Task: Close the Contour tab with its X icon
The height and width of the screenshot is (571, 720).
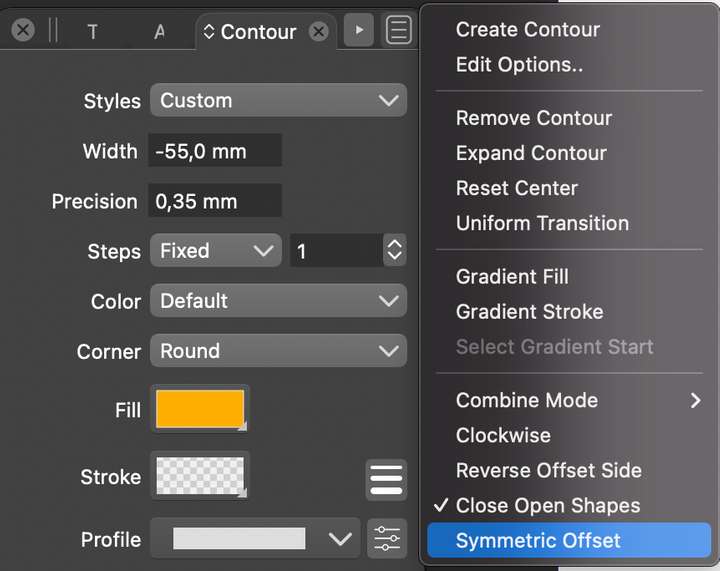Action: point(319,32)
